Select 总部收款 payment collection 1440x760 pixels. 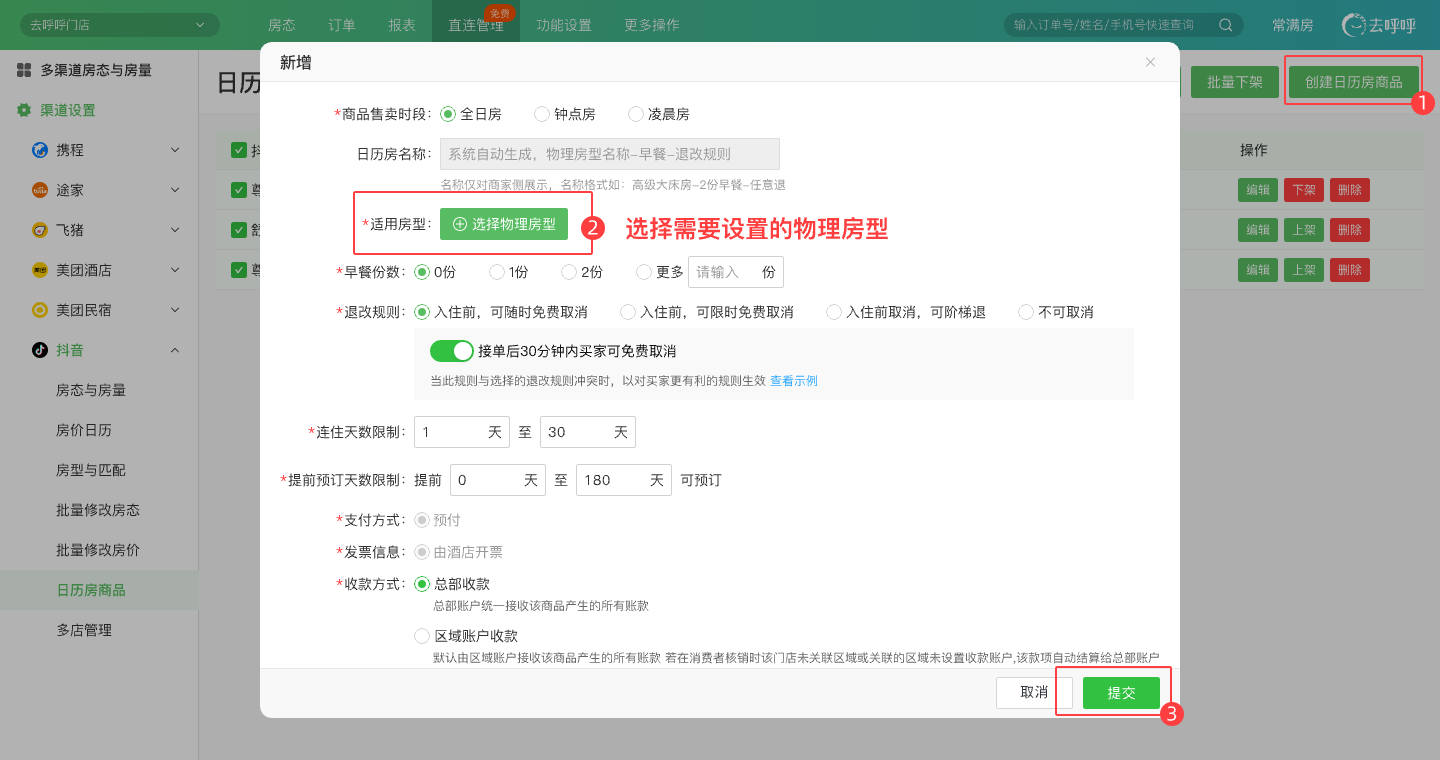coord(422,584)
